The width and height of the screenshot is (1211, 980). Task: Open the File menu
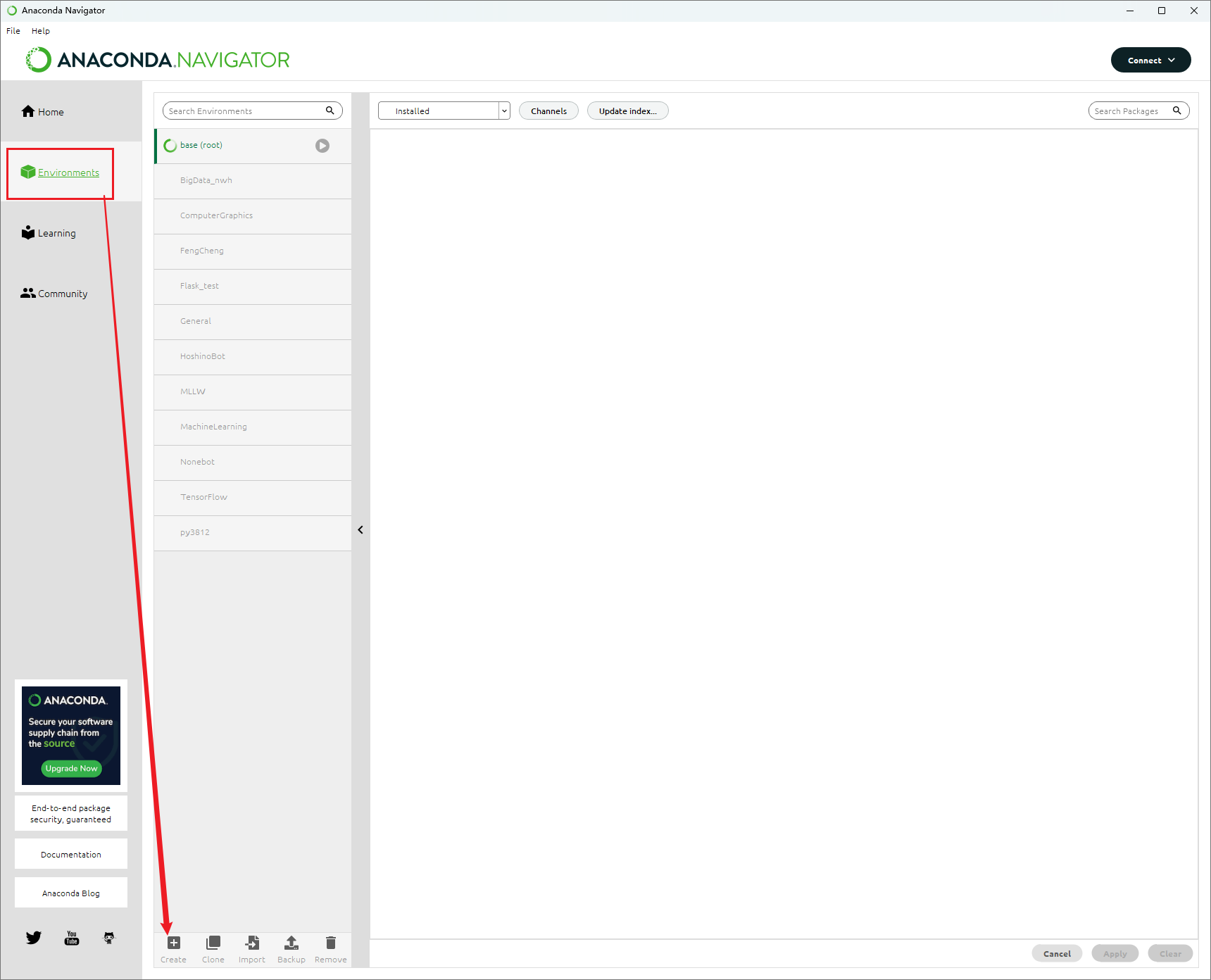(x=13, y=31)
